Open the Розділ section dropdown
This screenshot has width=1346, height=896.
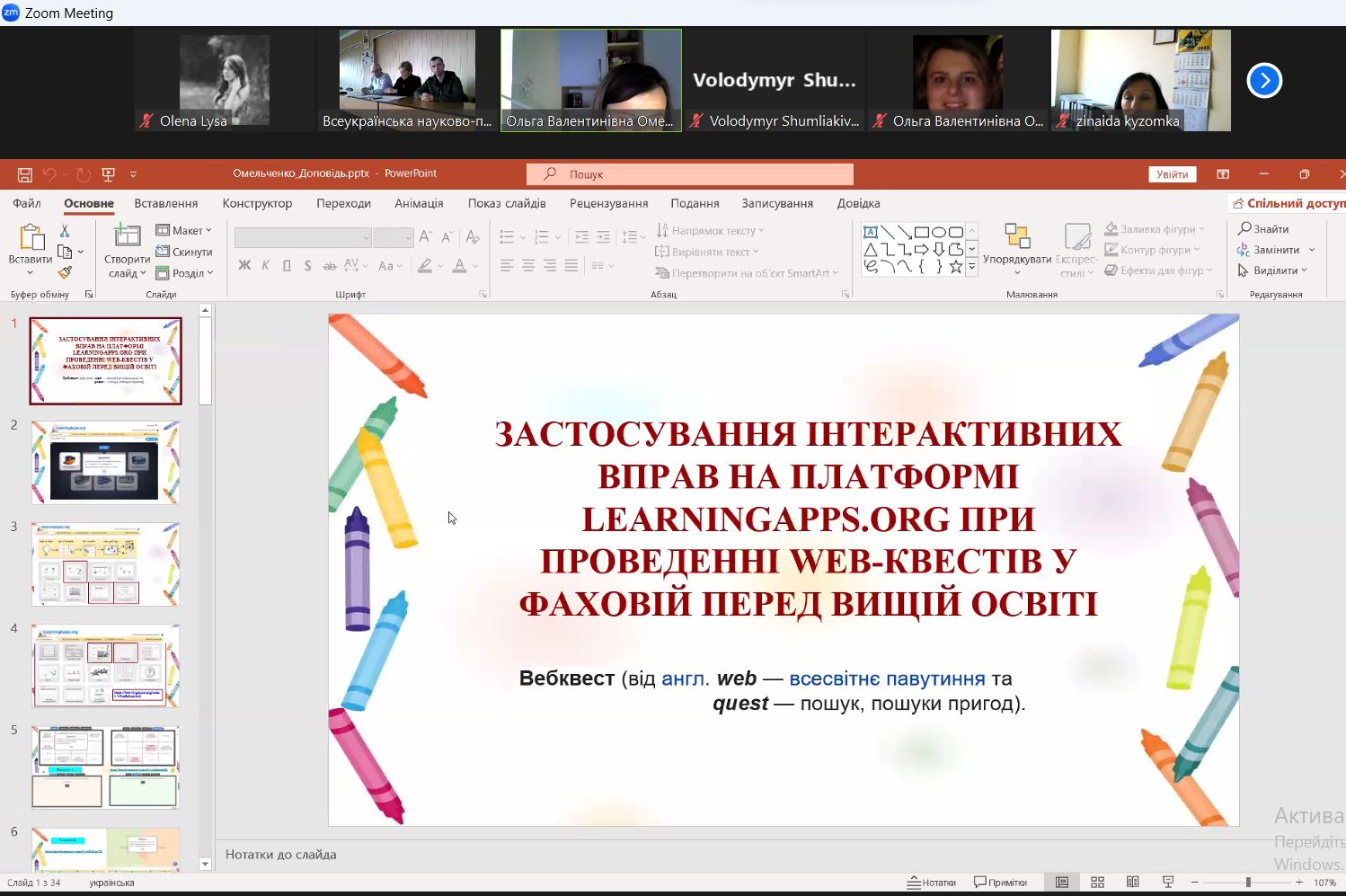[185, 273]
